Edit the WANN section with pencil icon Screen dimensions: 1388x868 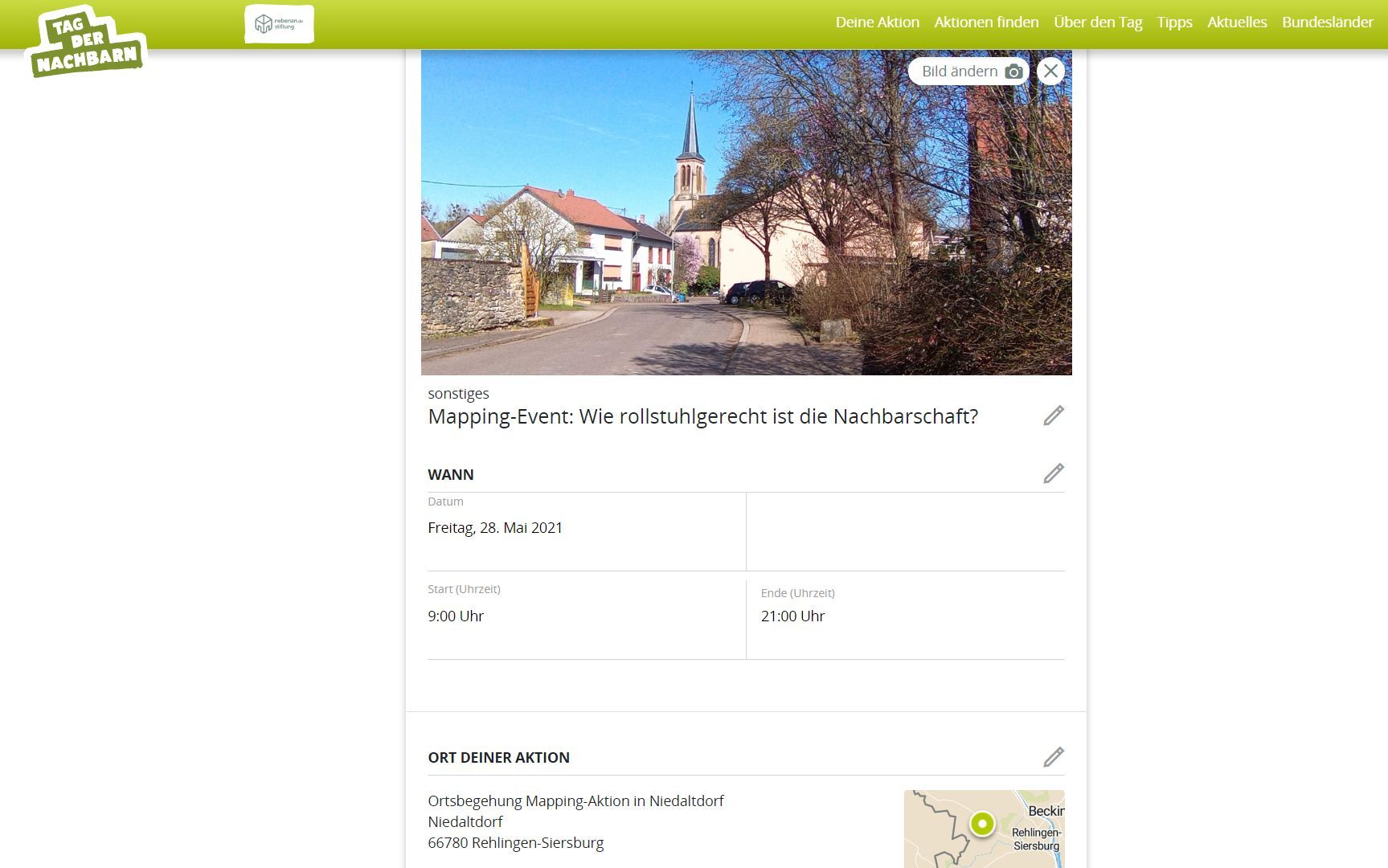pyautogui.click(x=1054, y=473)
